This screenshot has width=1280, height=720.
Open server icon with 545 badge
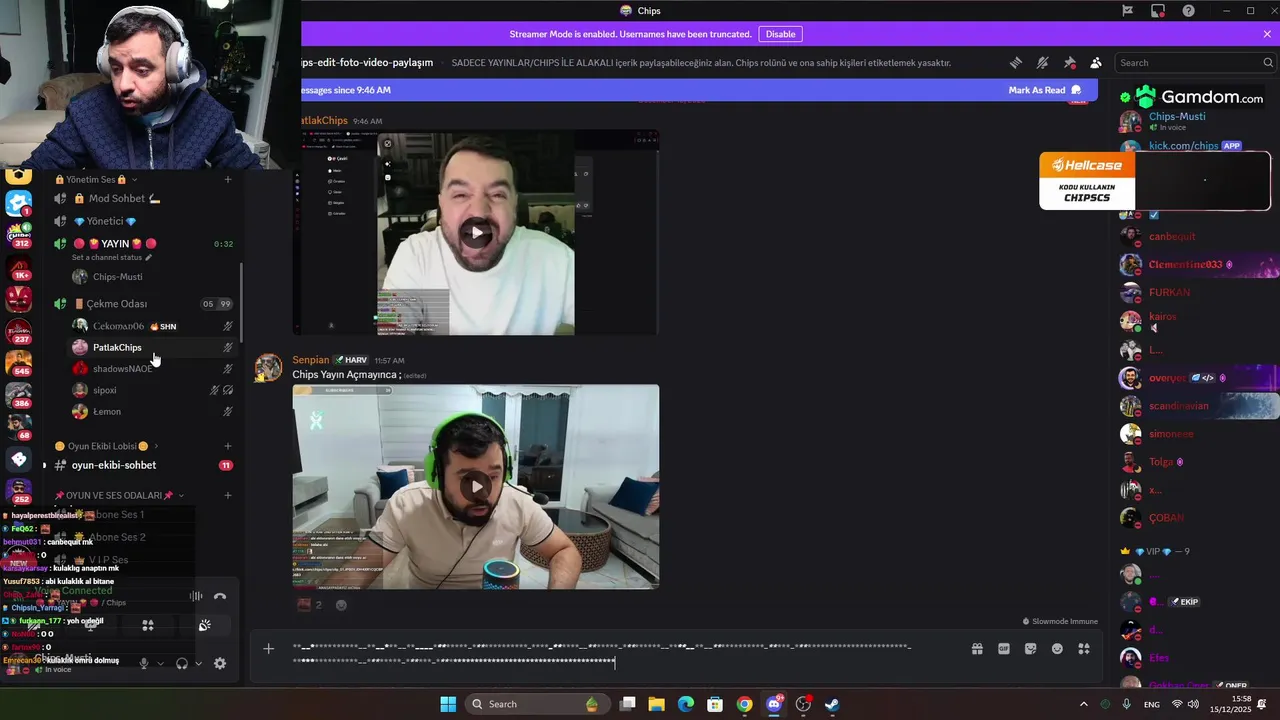(19, 363)
